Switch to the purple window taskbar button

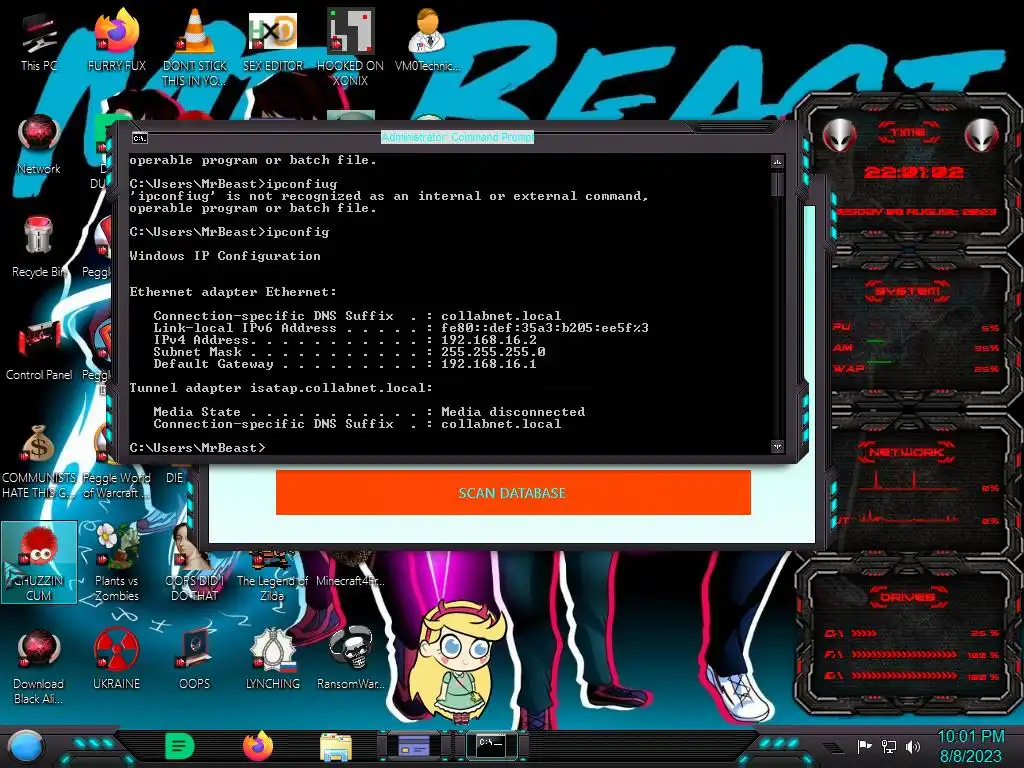coord(414,745)
